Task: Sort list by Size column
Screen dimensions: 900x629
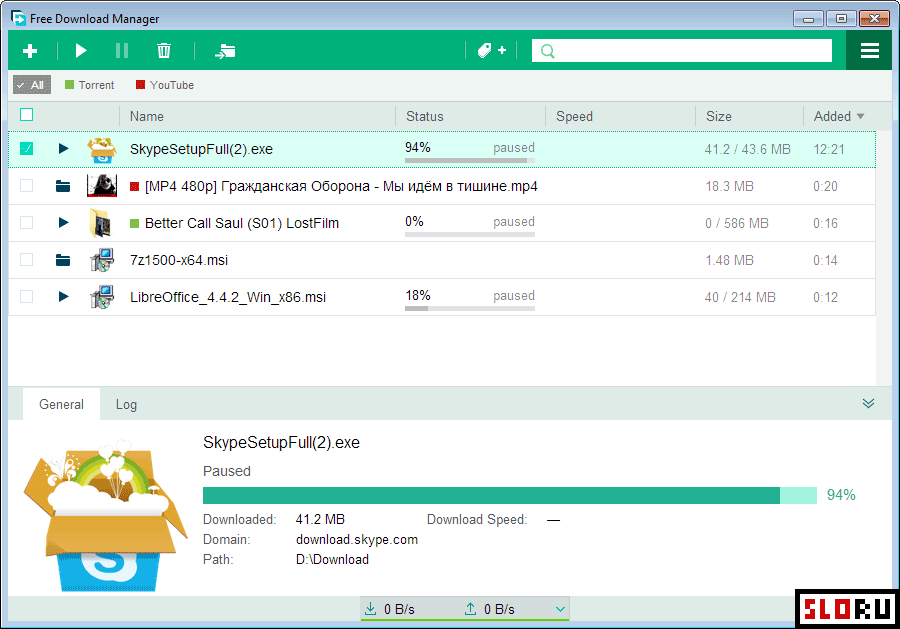Action: pos(719,117)
